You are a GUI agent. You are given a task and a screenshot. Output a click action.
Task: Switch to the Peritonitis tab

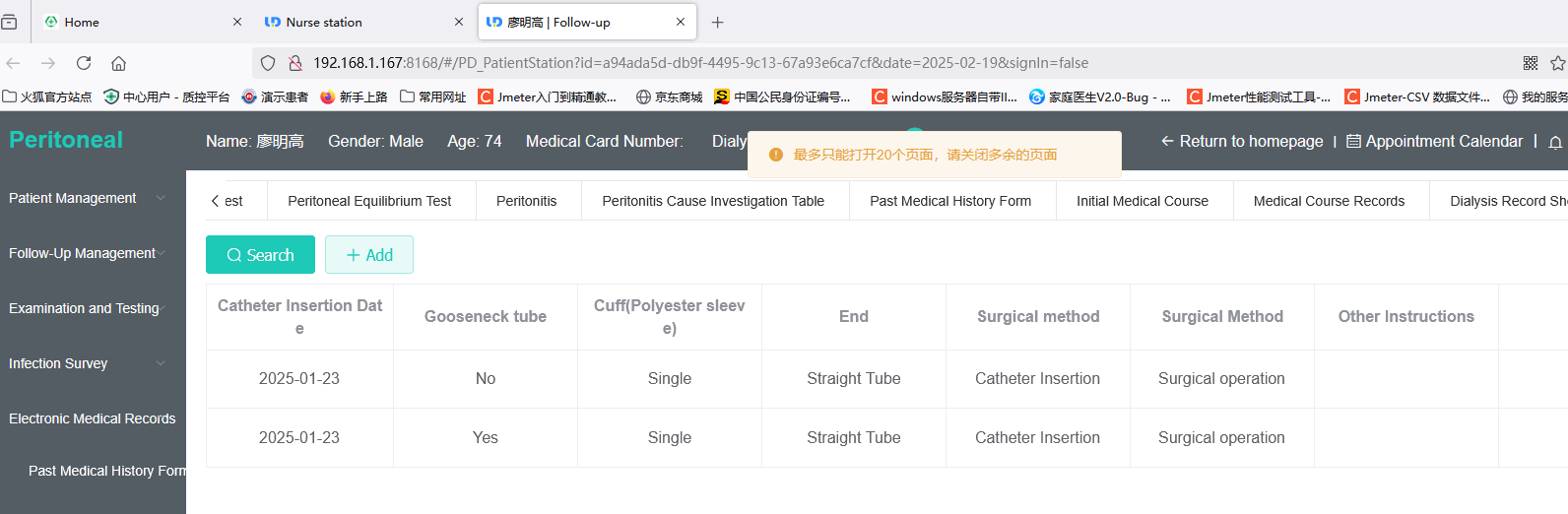pyautogui.click(x=526, y=201)
